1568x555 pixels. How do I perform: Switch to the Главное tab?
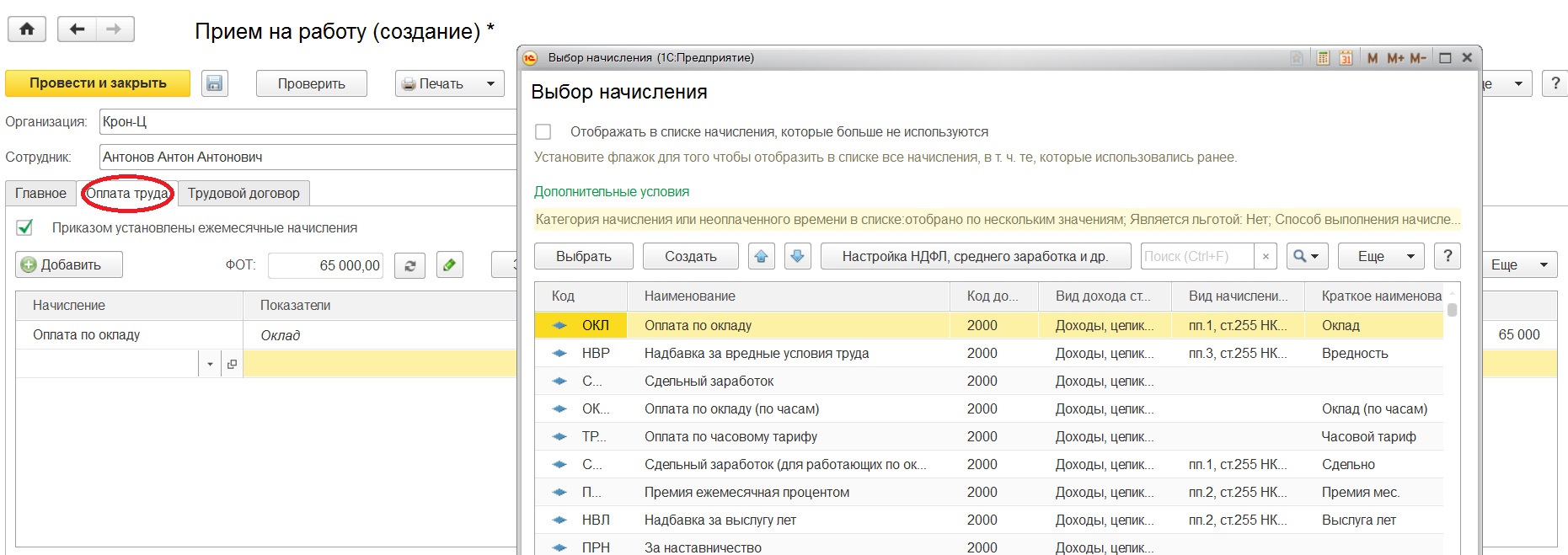[x=40, y=193]
